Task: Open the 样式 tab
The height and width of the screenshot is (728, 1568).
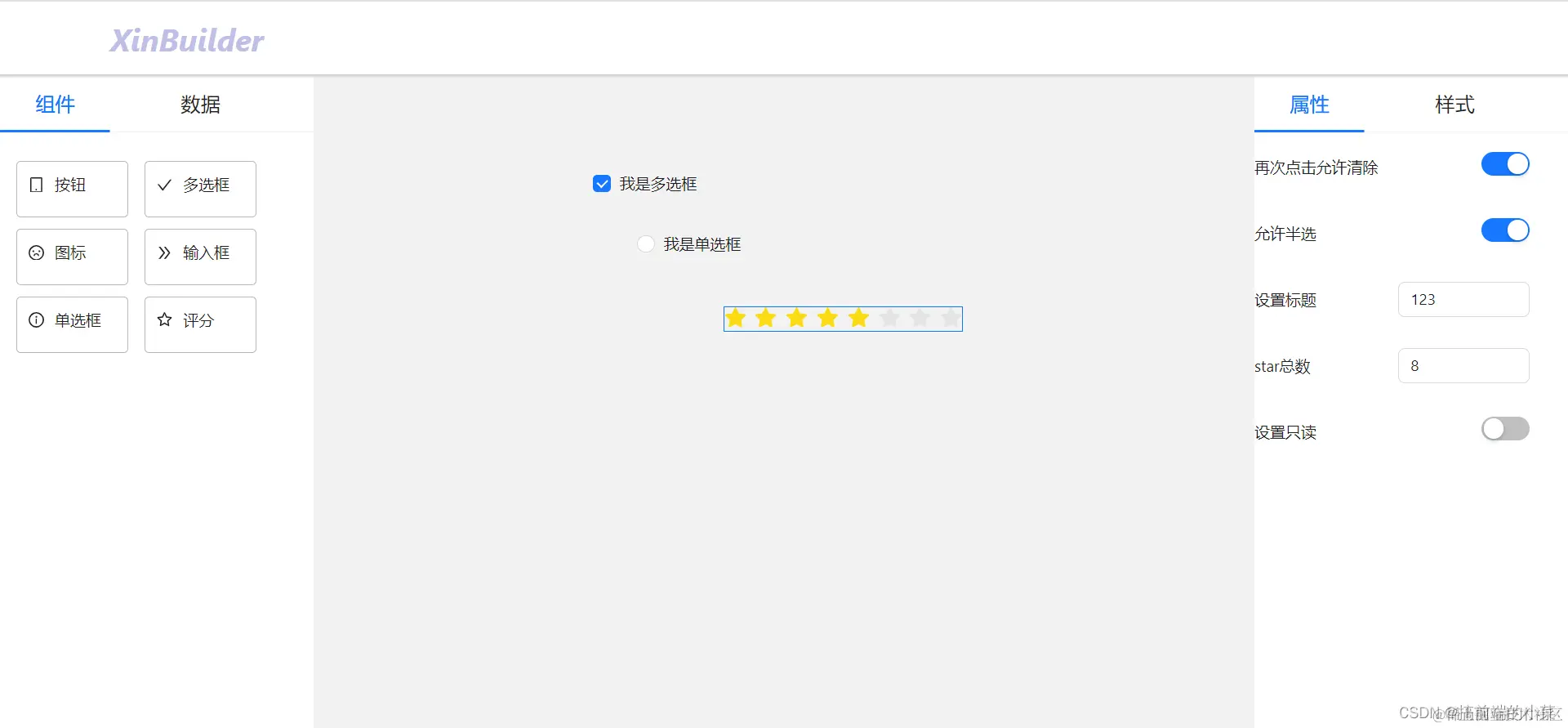Action: [1454, 105]
